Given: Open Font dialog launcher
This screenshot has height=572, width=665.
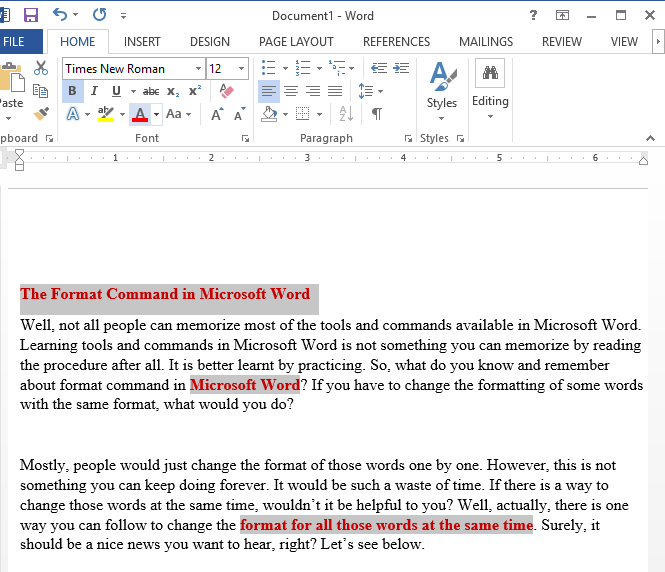Looking at the screenshot, I should [245, 138].
